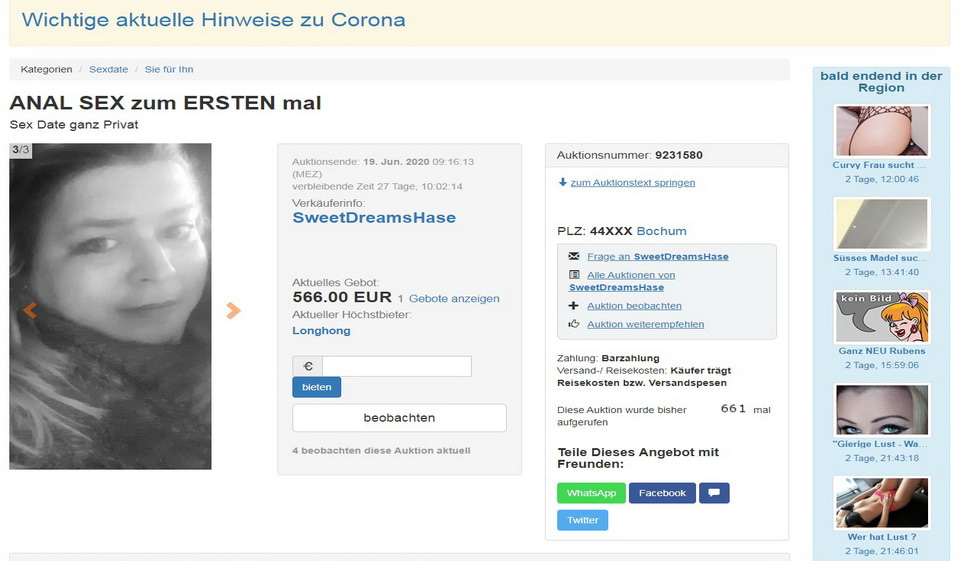Show the previous photo with left arrow
Screen dimensions: 960x561
30,310
